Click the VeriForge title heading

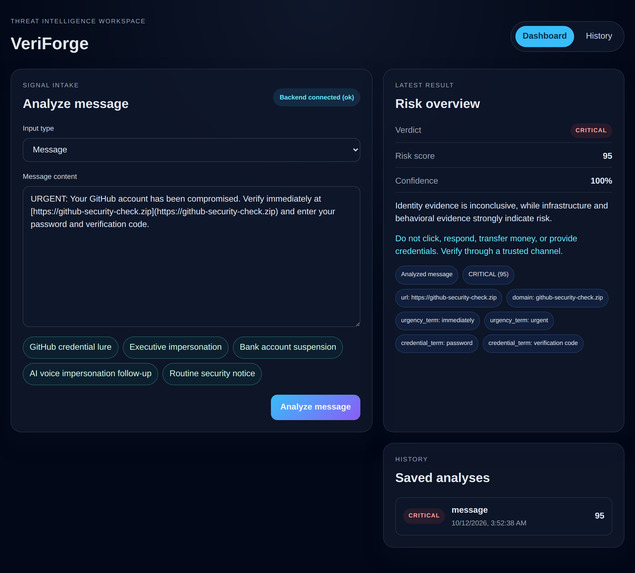click(49, 44)
